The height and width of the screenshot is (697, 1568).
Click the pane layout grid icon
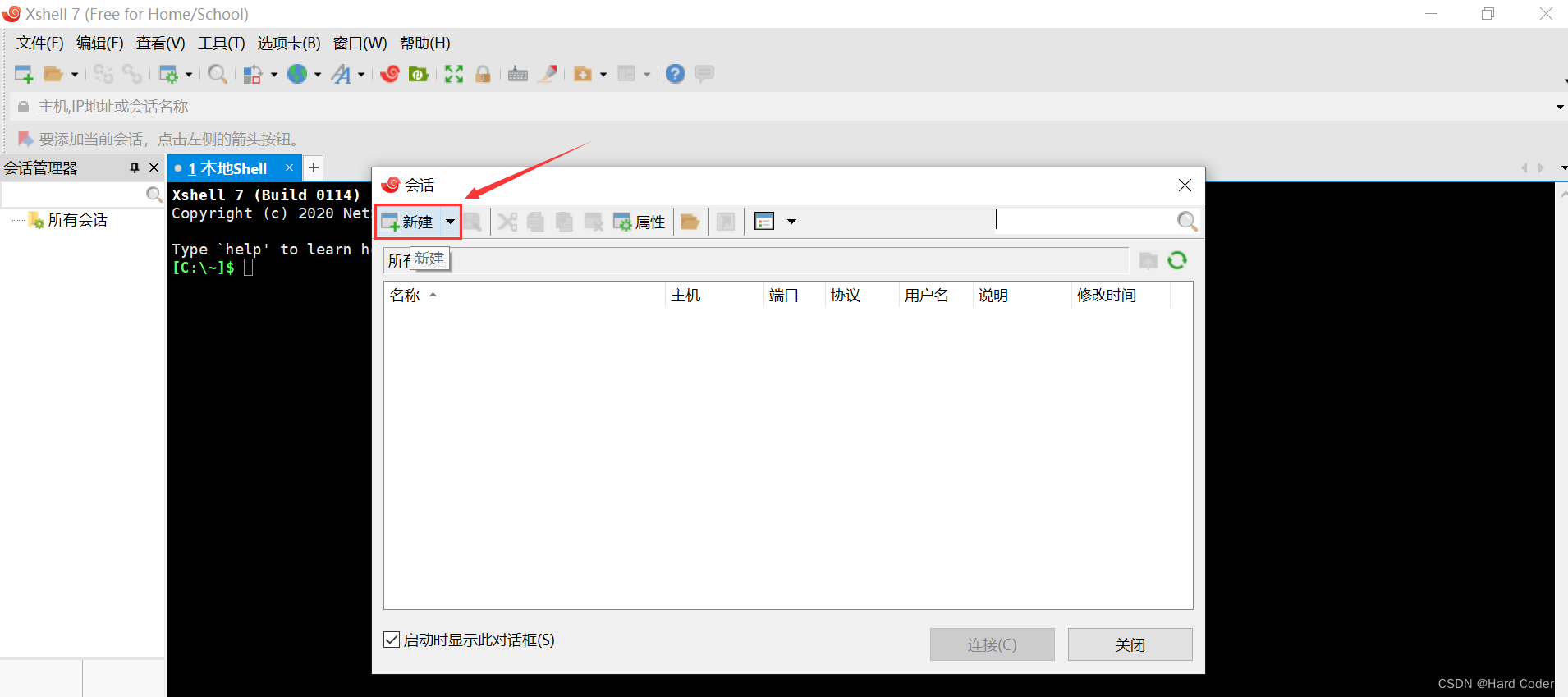coord(626,74)
